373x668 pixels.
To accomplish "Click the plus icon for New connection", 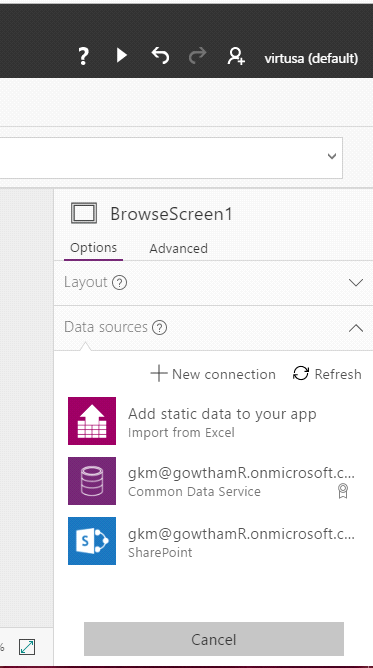I will [159, 374].
